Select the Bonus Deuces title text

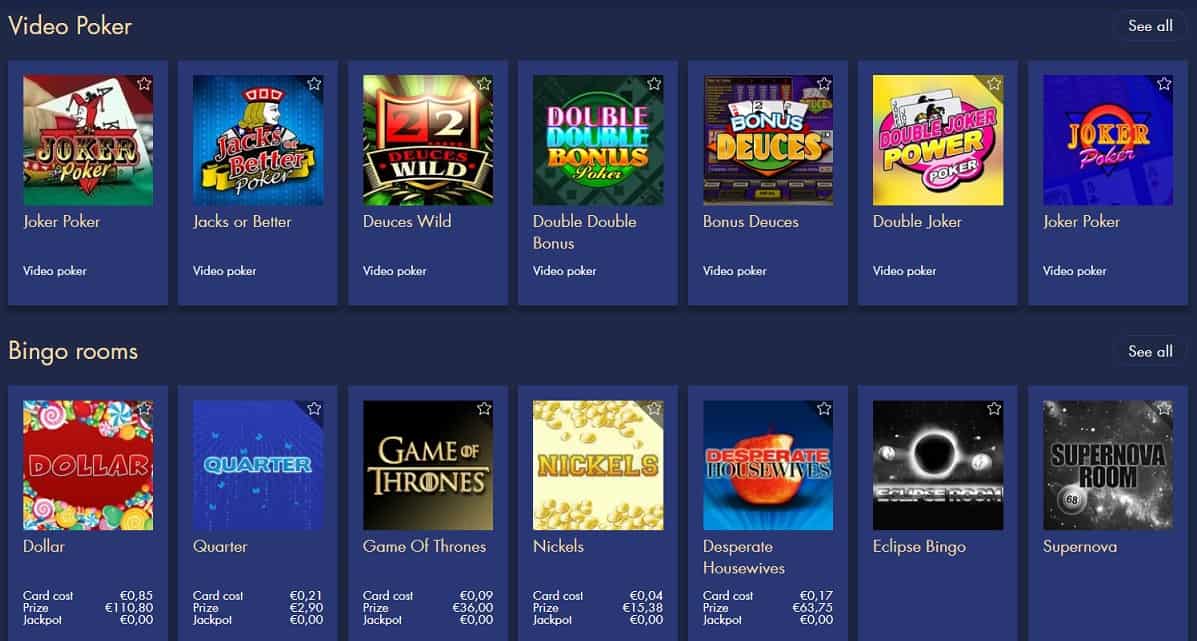click(750, 222)
